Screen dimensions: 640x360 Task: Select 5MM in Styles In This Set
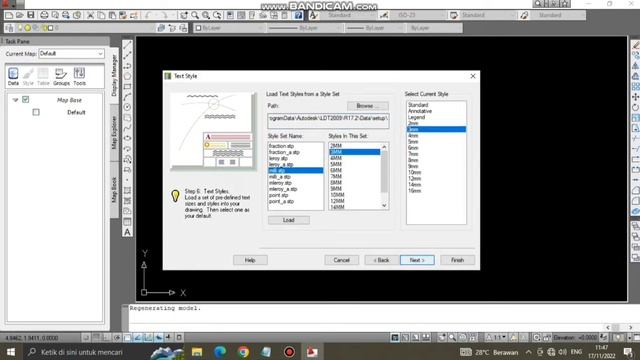point(336,164)
